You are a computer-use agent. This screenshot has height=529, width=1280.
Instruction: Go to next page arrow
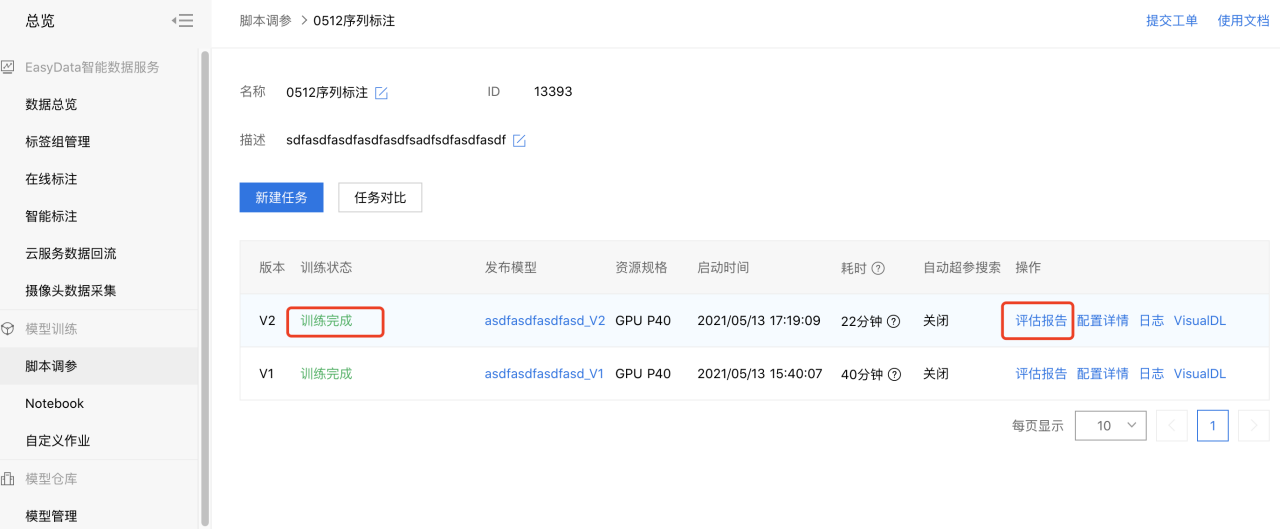click(1254, 425)
